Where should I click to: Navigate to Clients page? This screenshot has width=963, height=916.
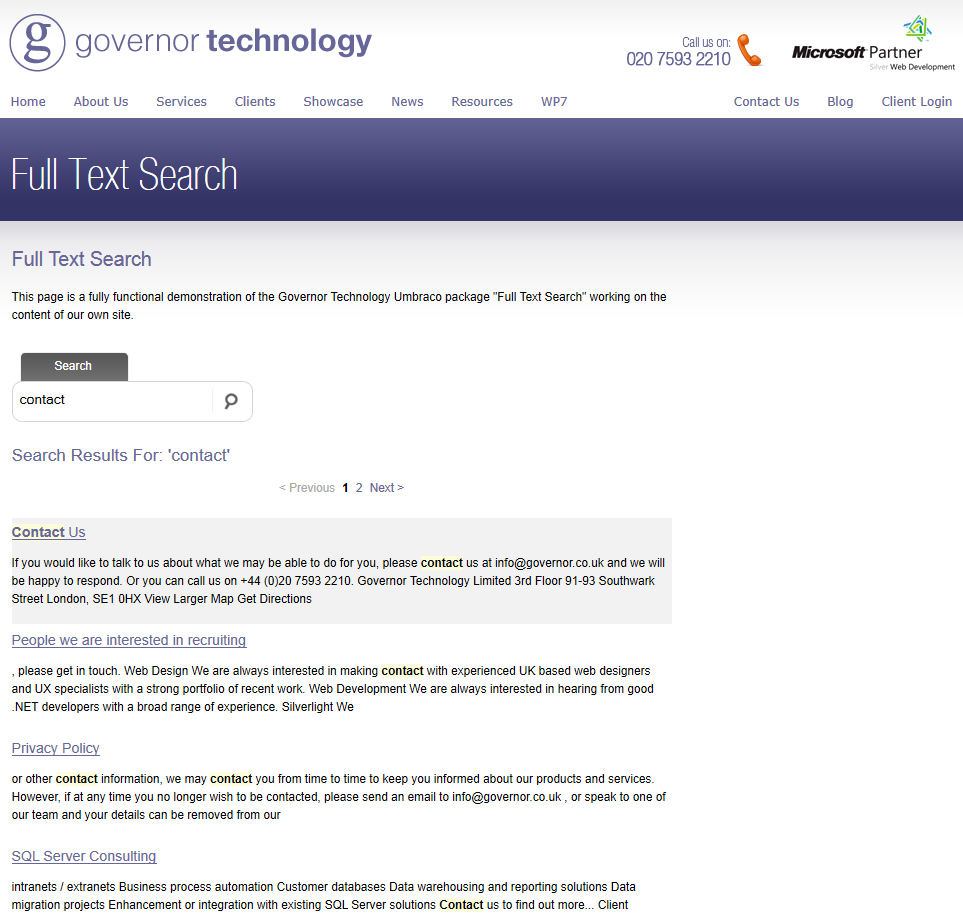(x=255, y=101)
